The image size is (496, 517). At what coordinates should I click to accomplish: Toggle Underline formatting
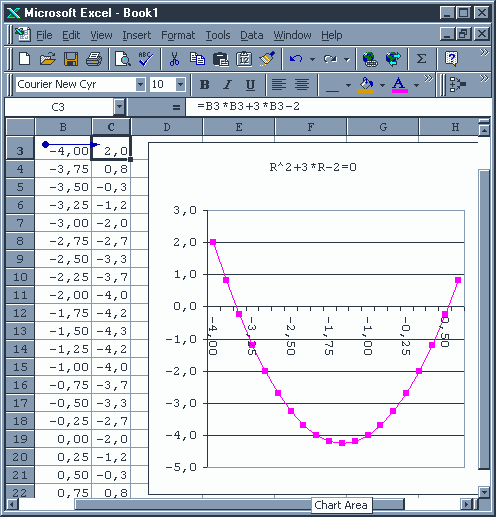[x=250, y=85]
